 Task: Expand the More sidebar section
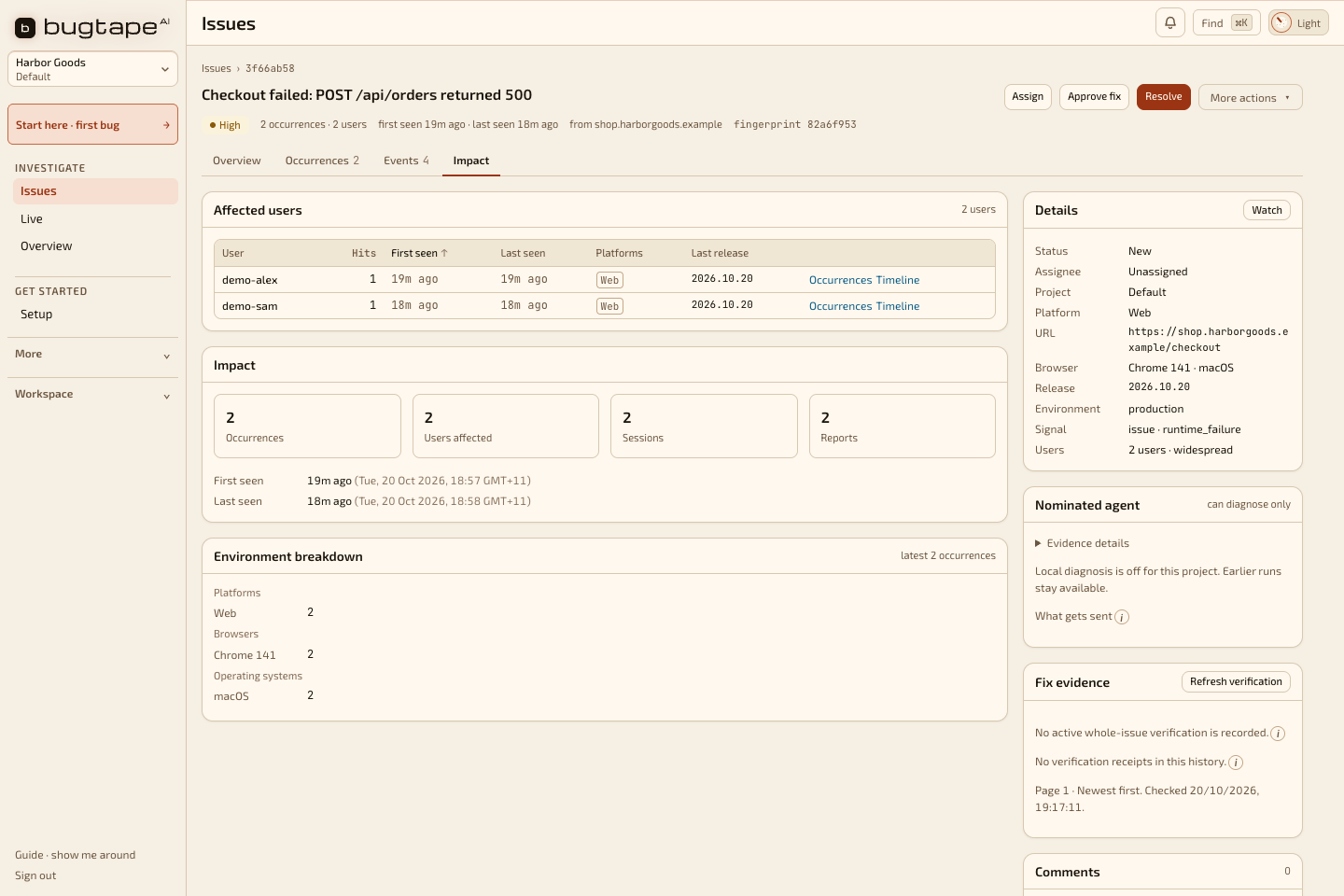click(x=92, y=355)
